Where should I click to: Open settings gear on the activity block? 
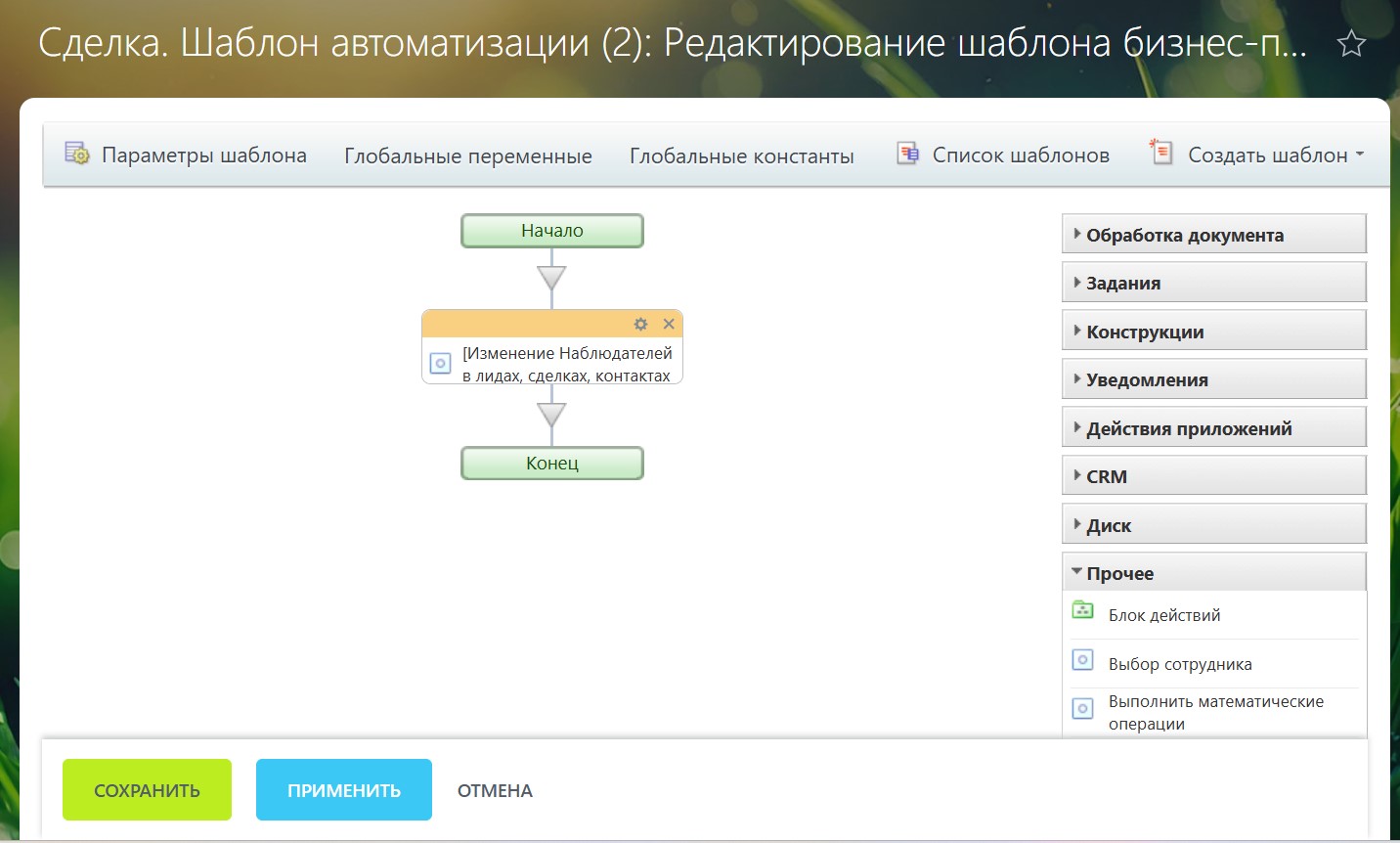point(640,324)
